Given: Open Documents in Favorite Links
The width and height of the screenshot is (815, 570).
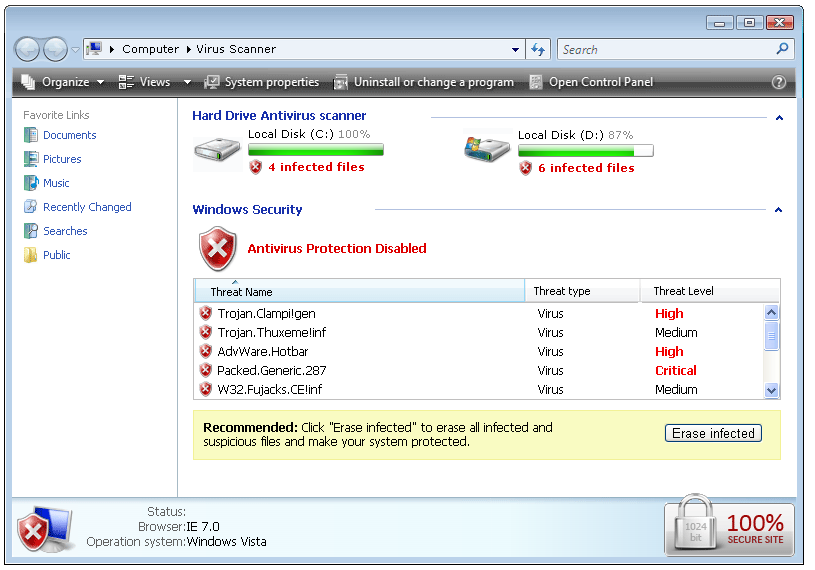Looking at the screenshot, I should point(70,135).
